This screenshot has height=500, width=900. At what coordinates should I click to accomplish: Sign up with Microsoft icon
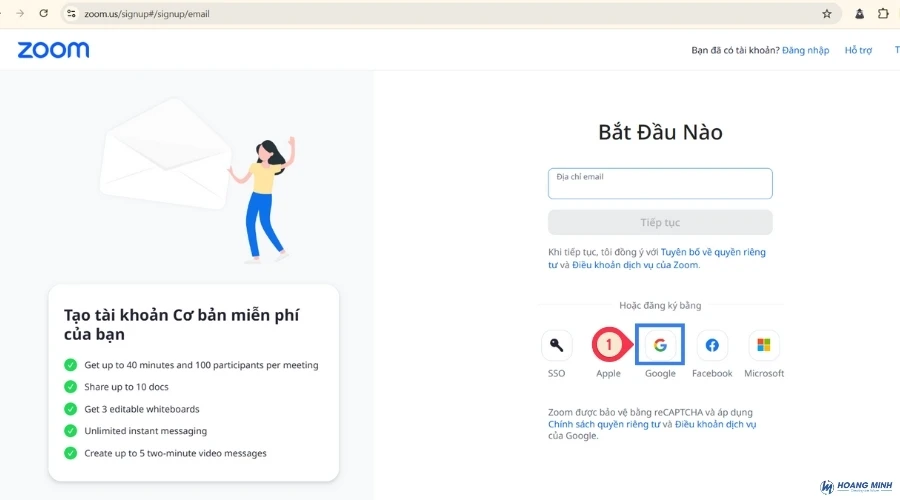tap(763, 345)
